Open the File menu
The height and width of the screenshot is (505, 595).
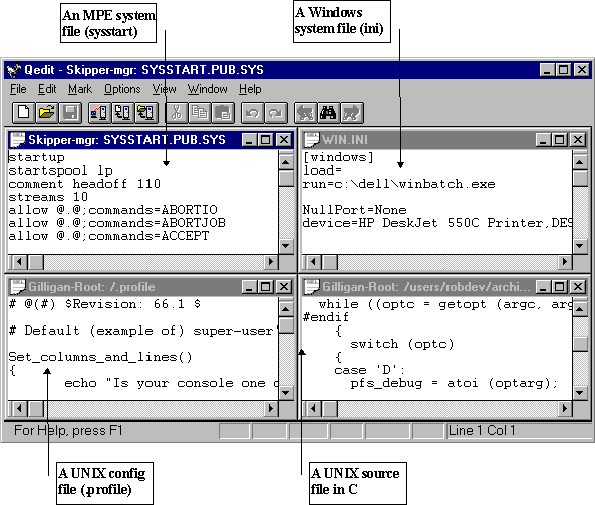(18, 89)
